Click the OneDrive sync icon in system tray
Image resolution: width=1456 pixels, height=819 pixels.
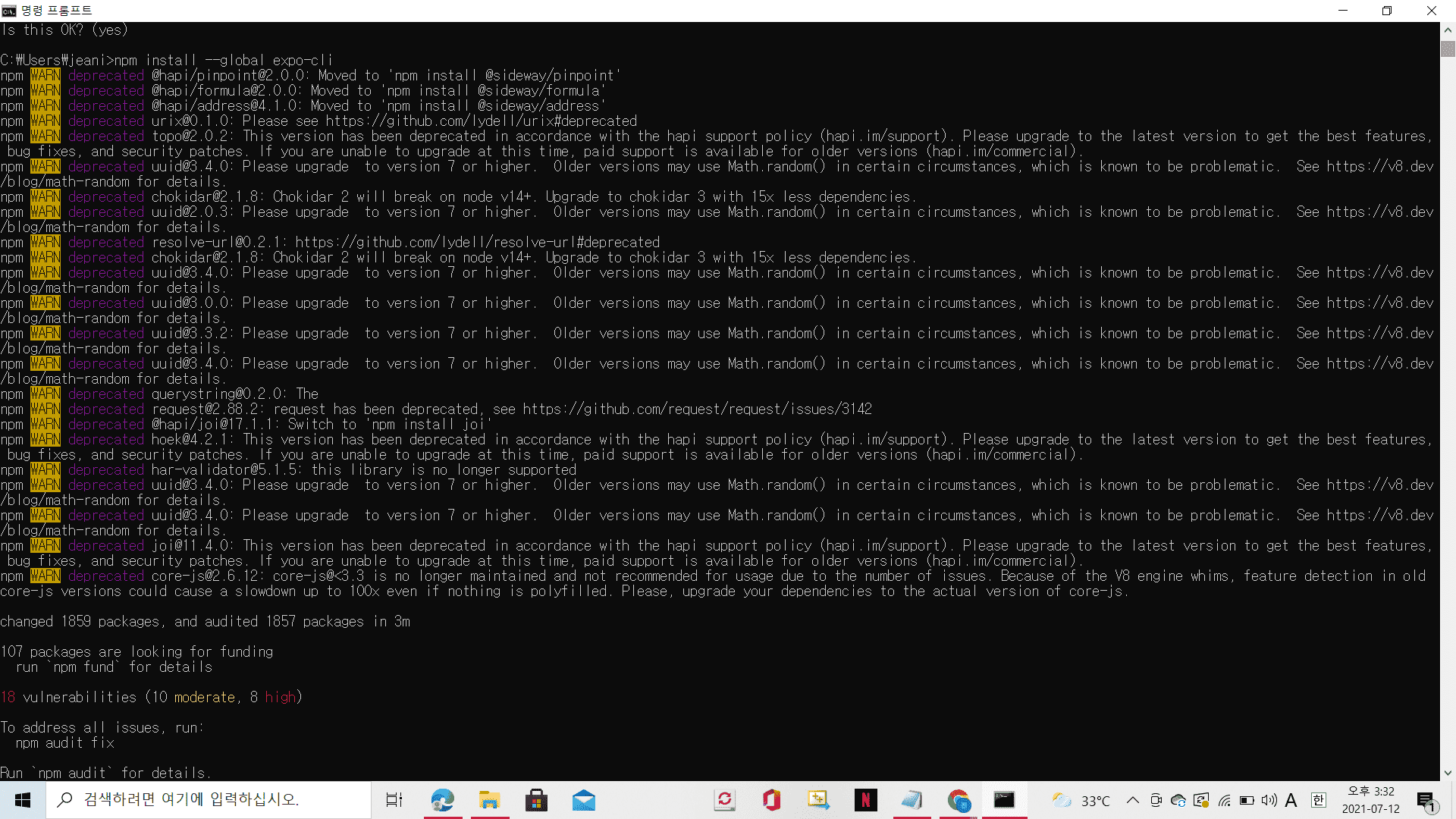[1178, 800]
